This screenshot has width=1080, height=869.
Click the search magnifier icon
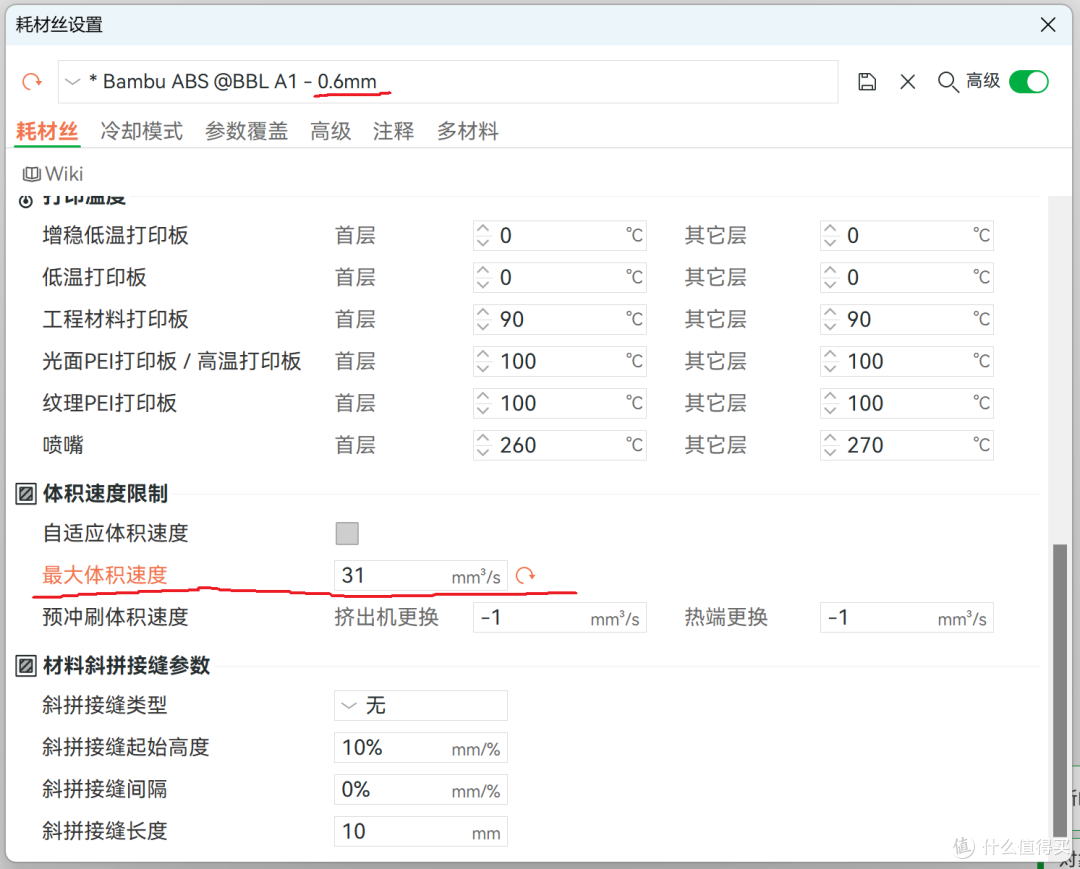(x=948, y=82)
